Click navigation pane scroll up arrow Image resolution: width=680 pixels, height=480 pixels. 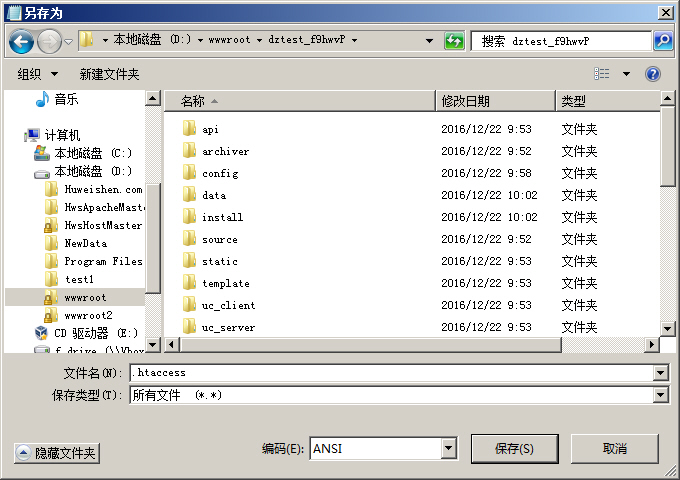(x=153, y=98)
